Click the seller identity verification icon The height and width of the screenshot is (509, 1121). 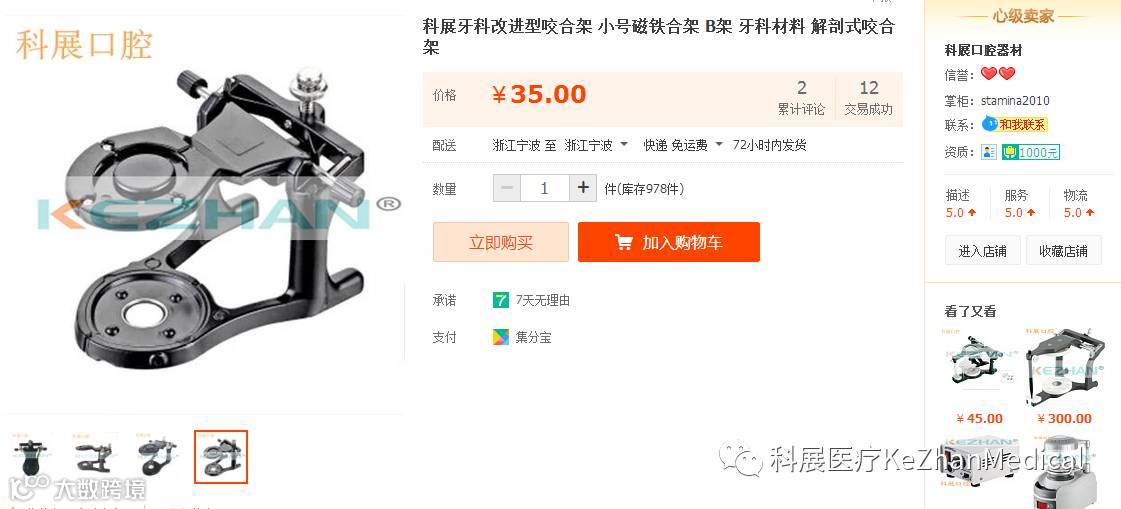click(x=989, y=152)
